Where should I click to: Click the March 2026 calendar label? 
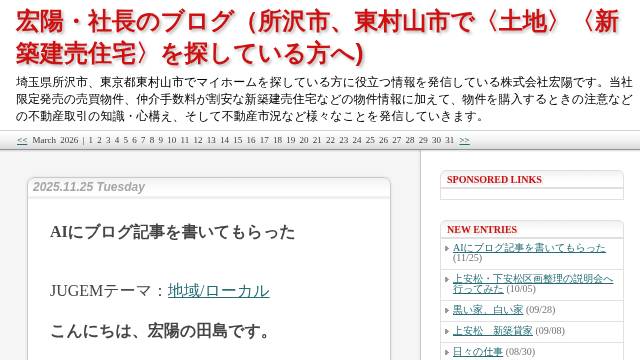tap(55, 140)
